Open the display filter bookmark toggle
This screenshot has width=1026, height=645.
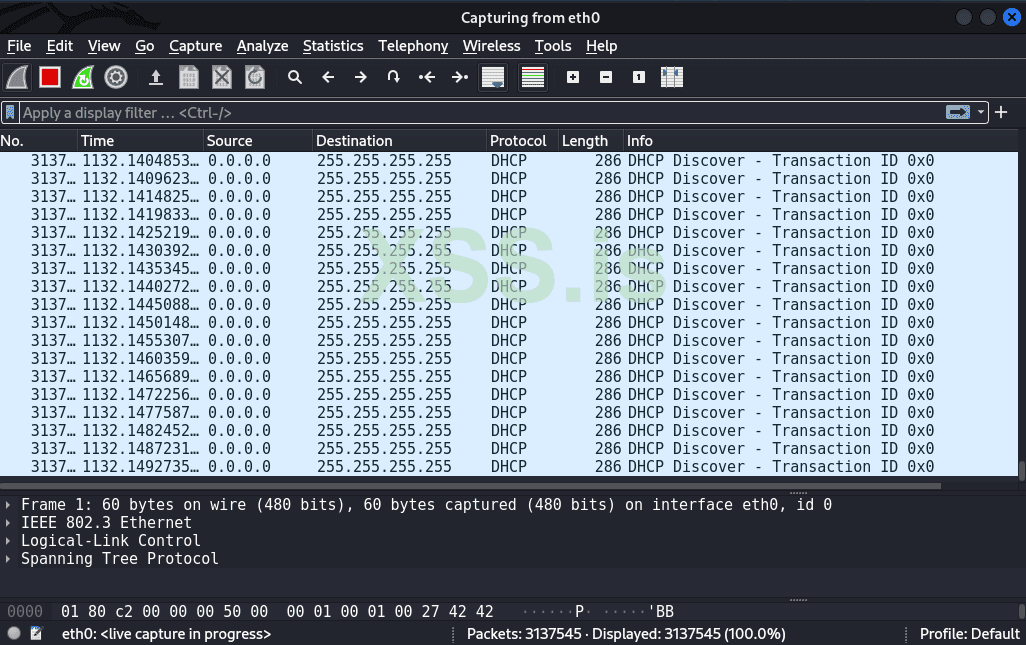click(10, 112)
